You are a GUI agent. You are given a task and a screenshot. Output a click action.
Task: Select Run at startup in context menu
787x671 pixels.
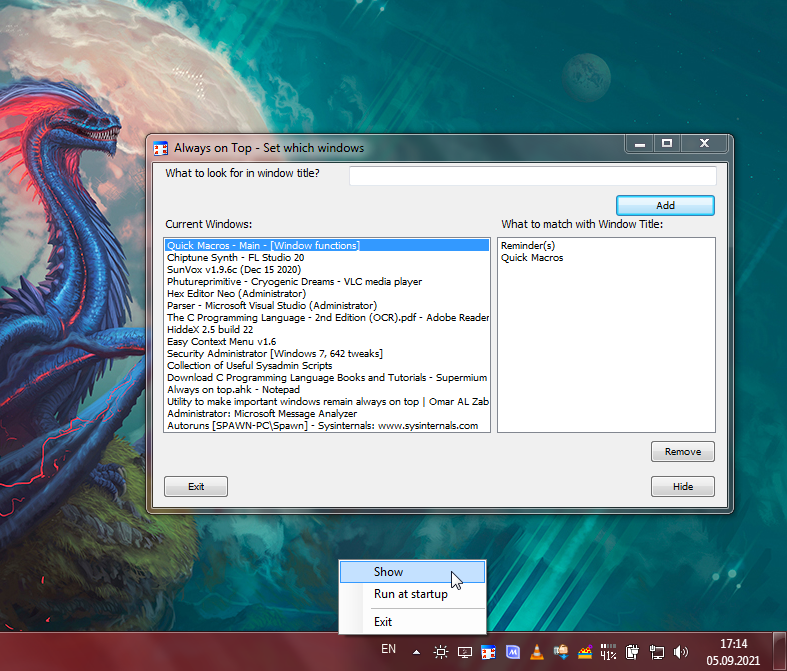click(410, 594)
